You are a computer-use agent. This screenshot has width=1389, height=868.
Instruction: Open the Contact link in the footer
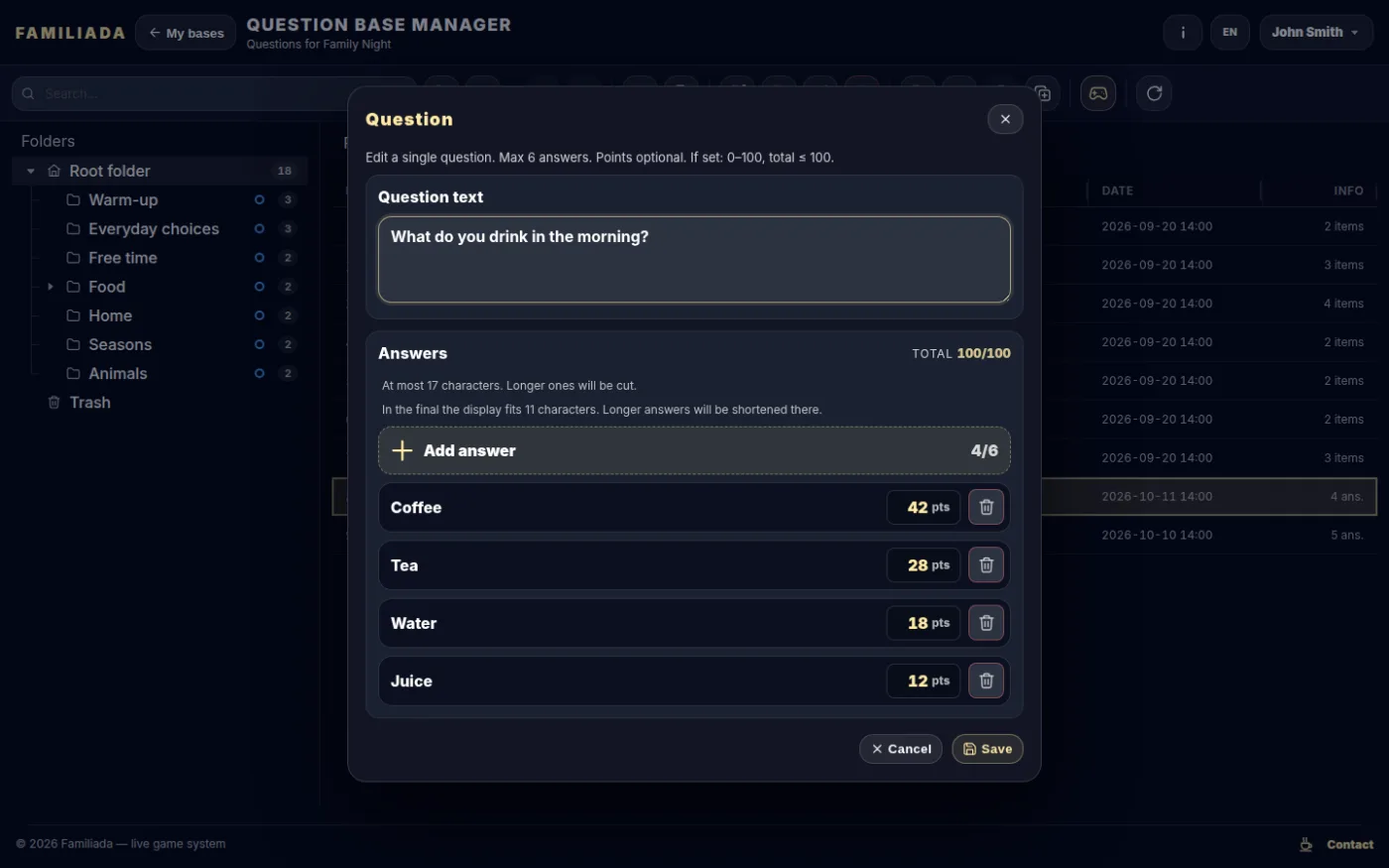point(1349,844)
